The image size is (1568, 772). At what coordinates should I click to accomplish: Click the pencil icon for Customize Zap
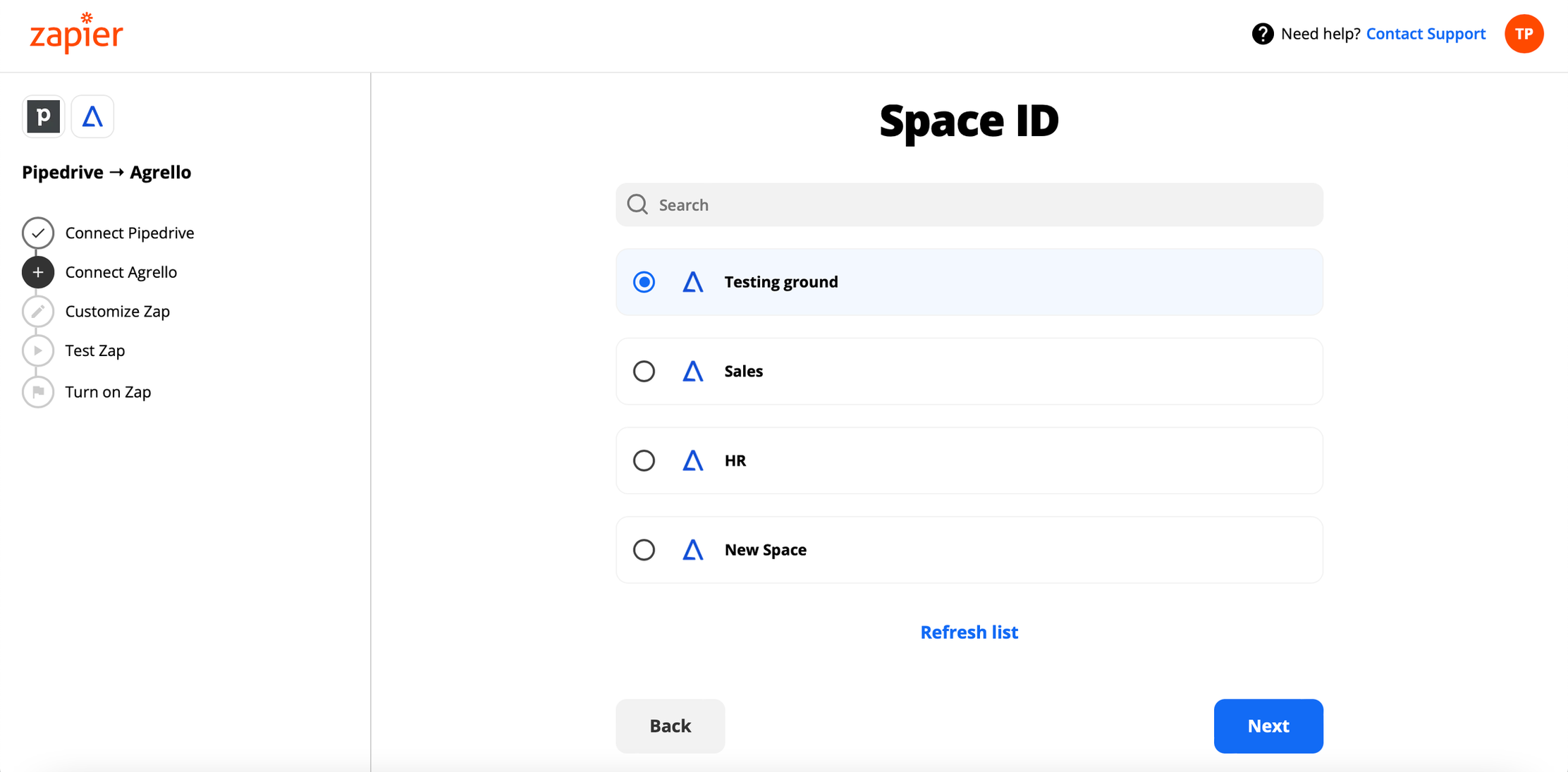pyautogui.click(x=38, y=312)
